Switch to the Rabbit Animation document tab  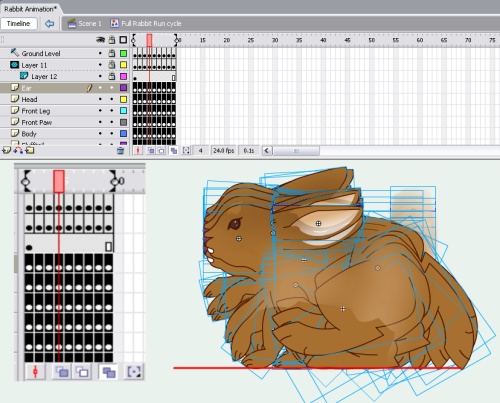pos(30,9)
